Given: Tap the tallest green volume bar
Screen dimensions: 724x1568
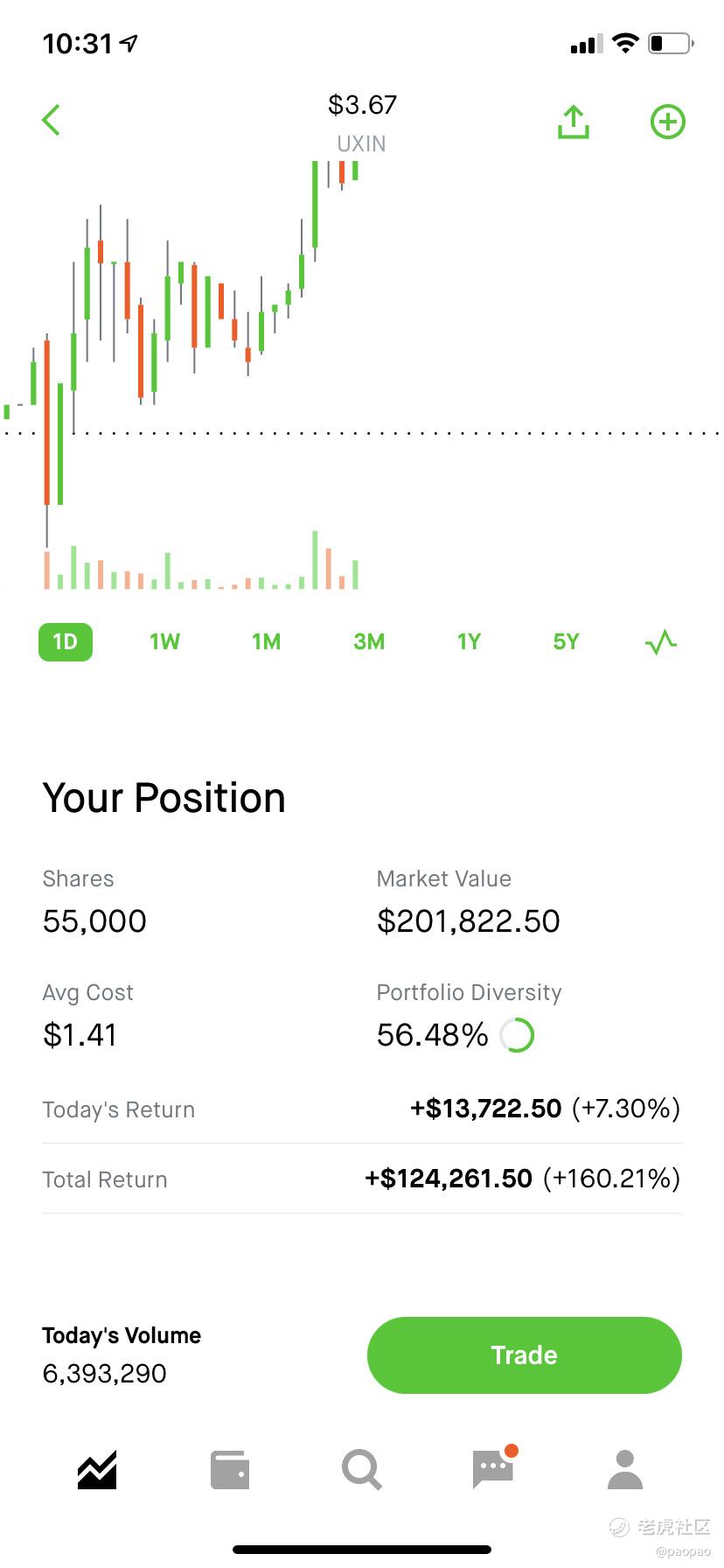Looking at the screenshot, I should point(315,560).
